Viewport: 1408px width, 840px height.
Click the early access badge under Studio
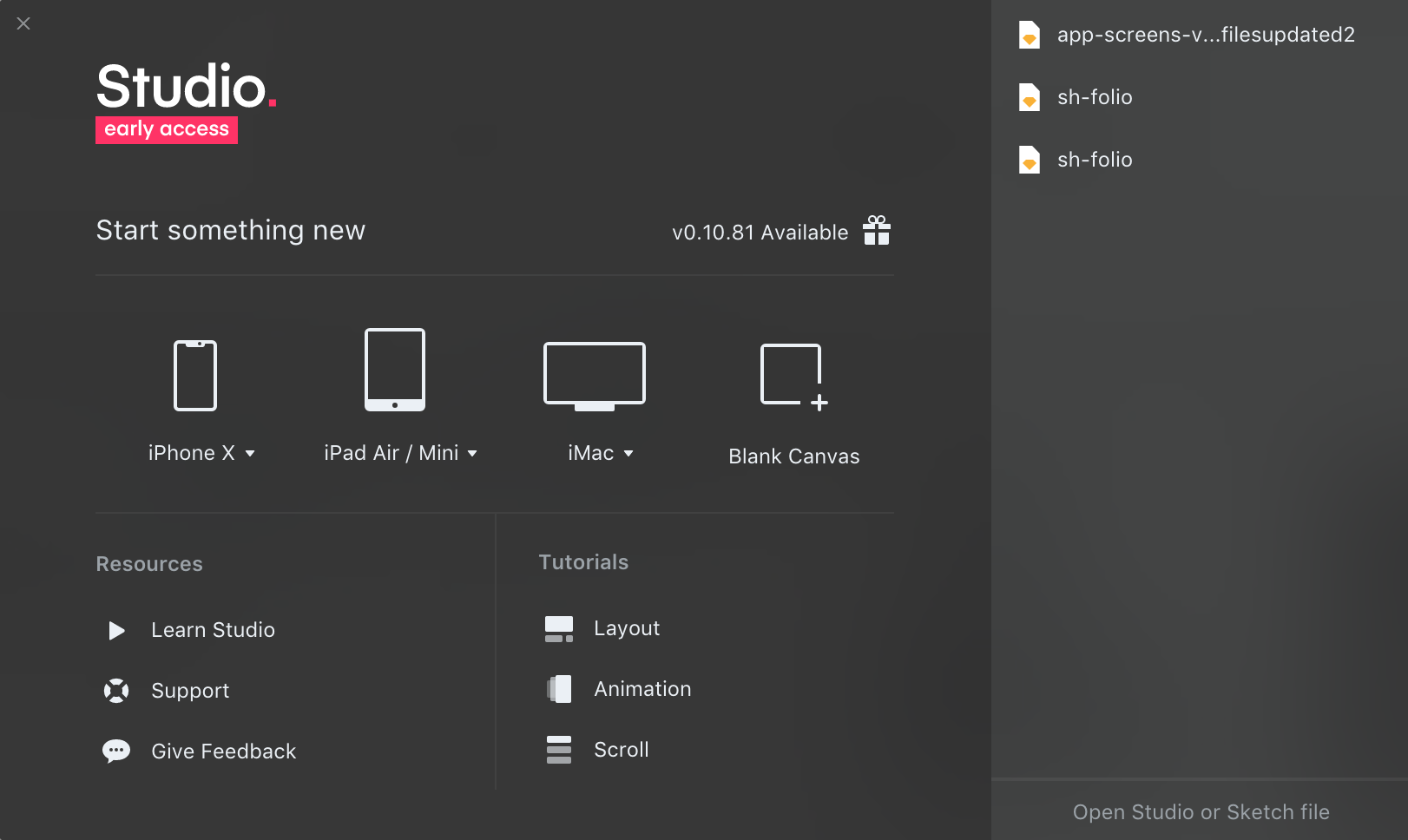tap(166, 128)
